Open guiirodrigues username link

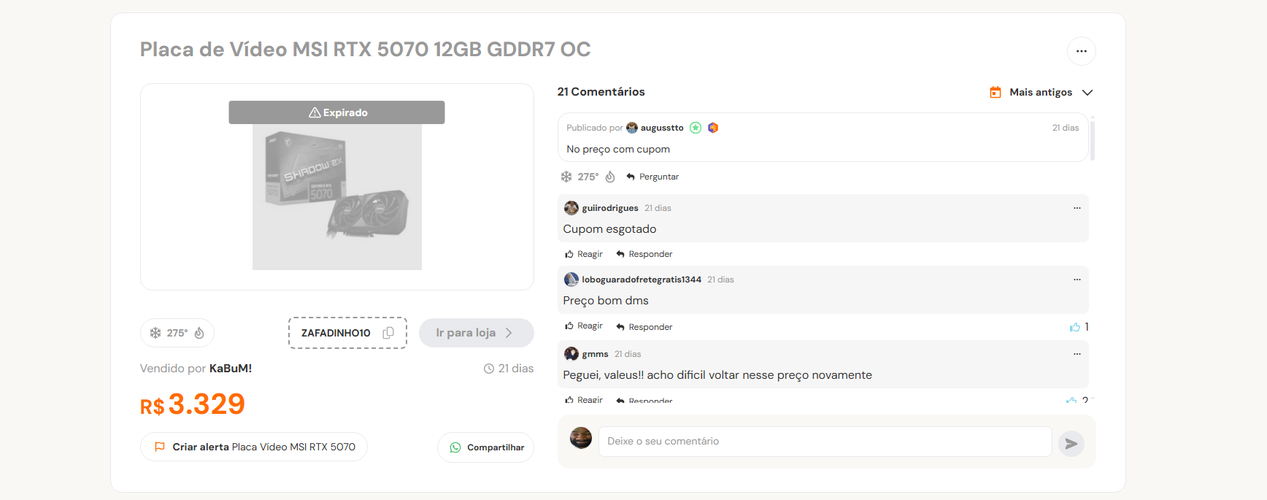click(610, 208)
